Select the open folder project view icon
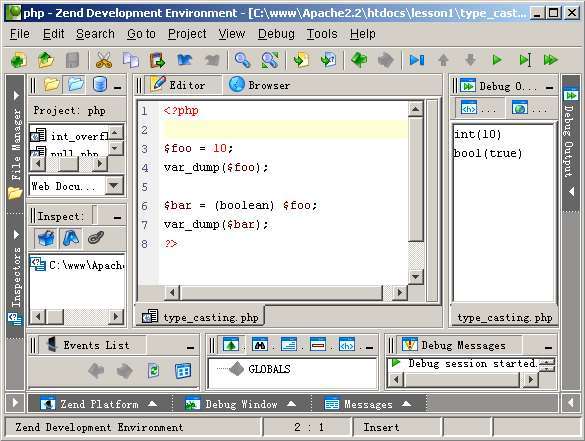 [75, 84]
